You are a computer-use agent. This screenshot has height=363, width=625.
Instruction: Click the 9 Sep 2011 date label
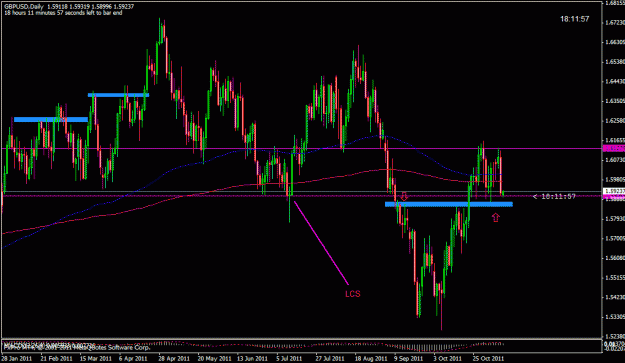click(409, 358)
